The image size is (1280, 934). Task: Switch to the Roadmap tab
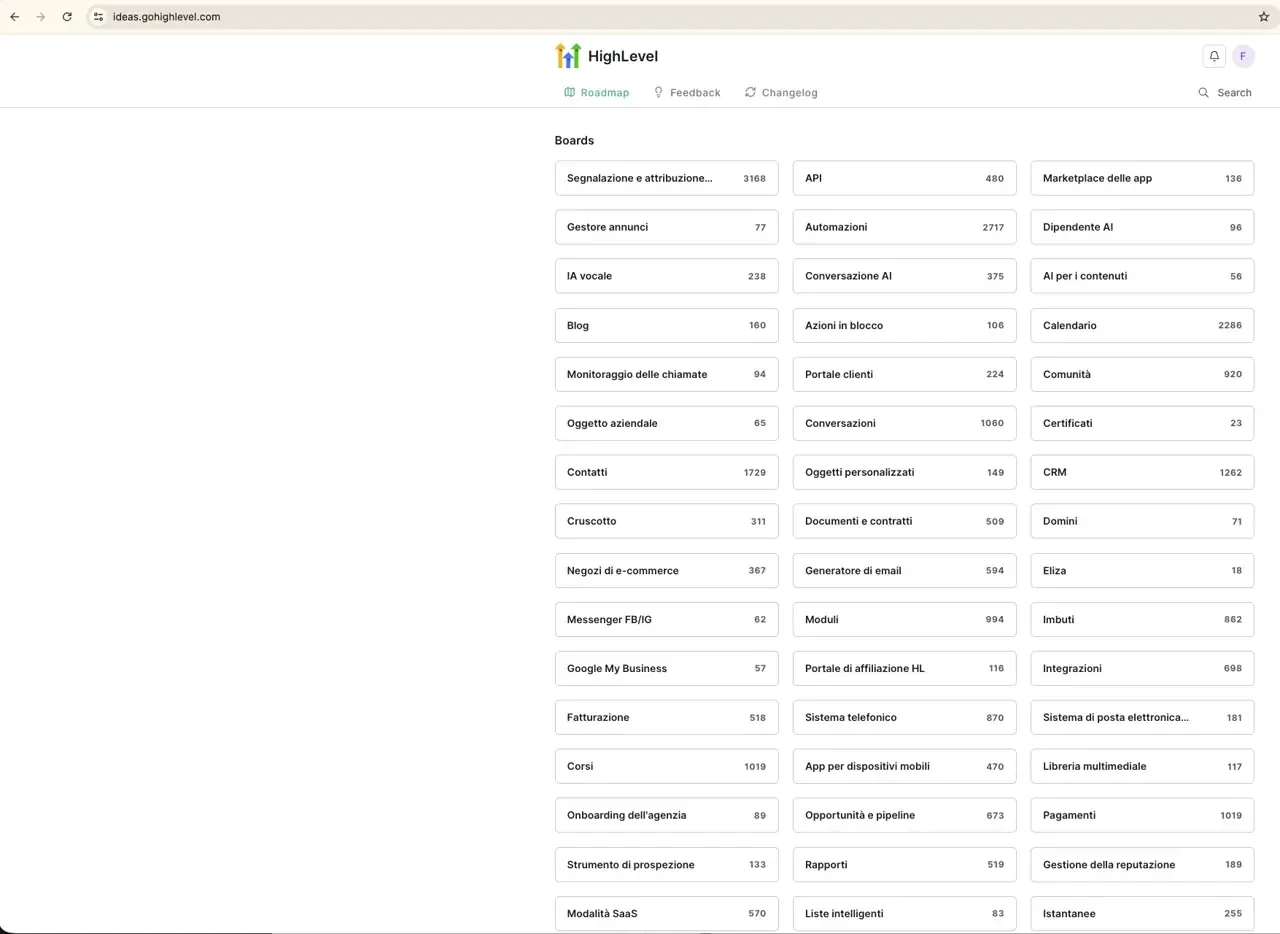coord(597,92)
